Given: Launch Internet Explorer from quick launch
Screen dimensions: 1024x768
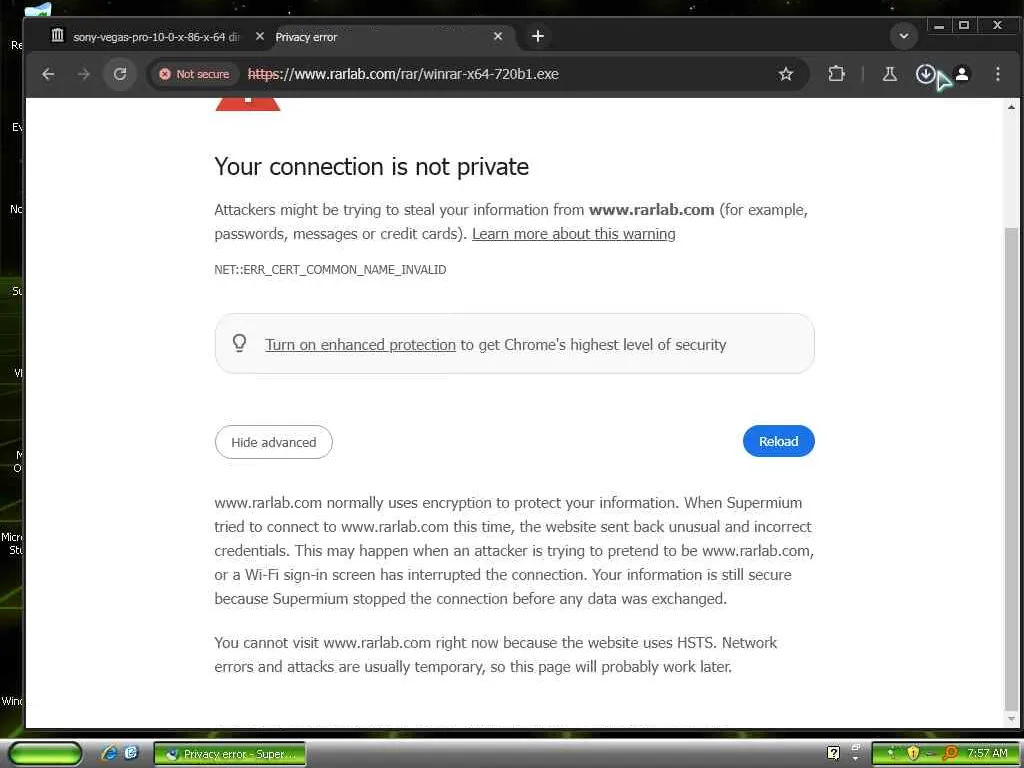Looking at the screenshot, I should [108, 753].
